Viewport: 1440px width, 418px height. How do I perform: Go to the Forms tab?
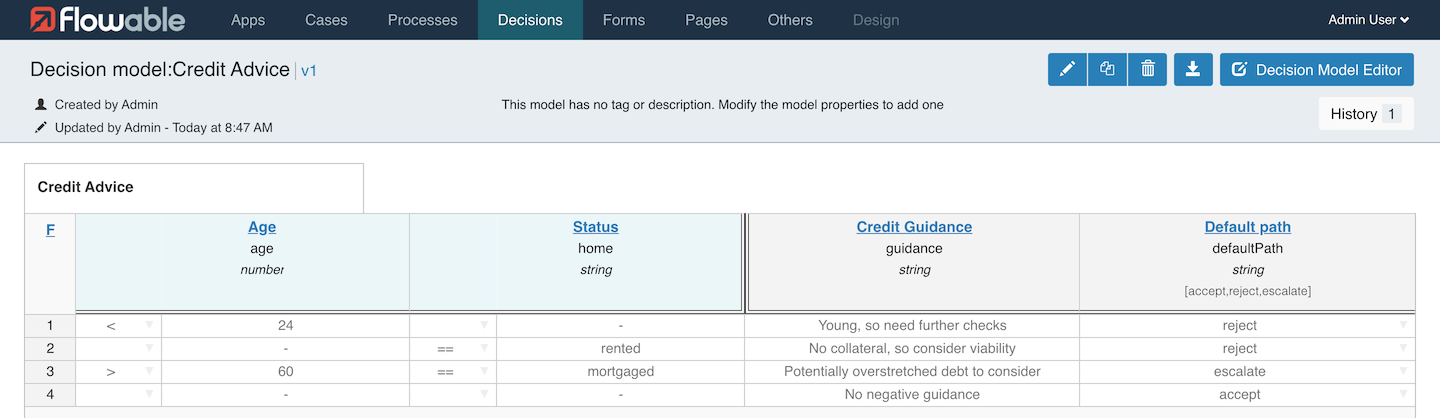point(624,20)
